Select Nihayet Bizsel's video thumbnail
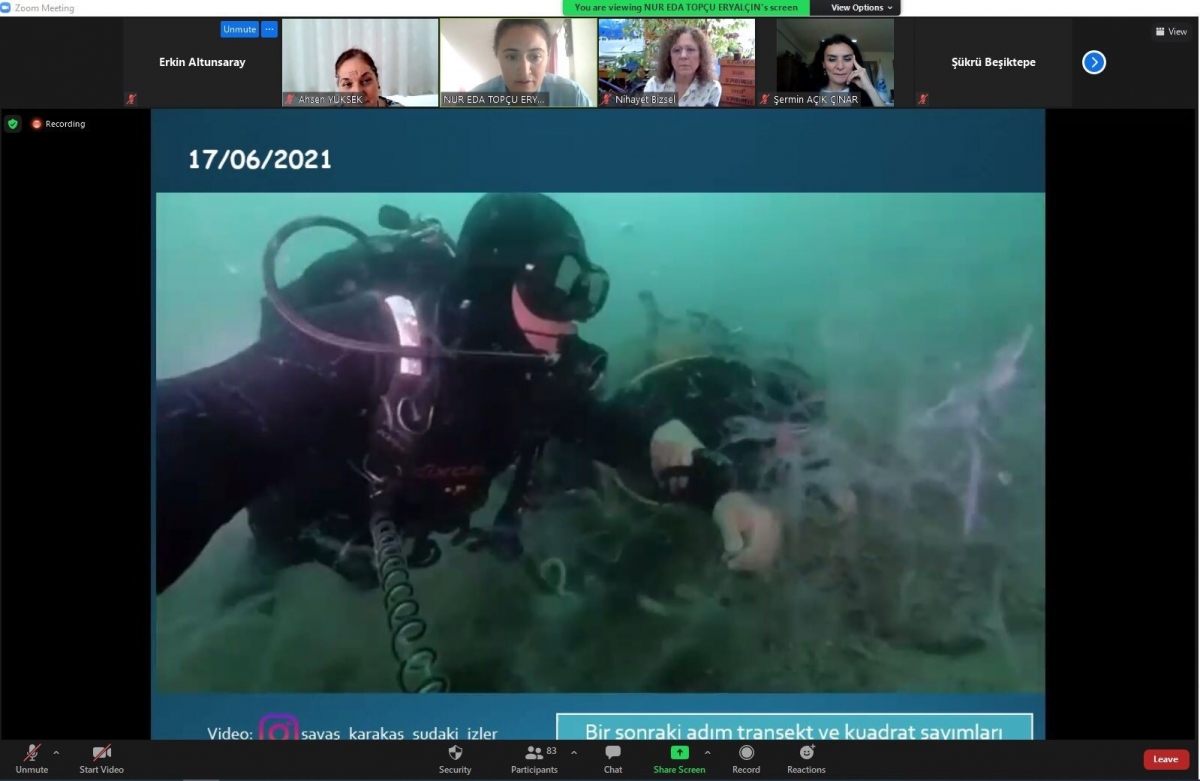This screenshot has height=781, width=1200. coord(676,63)
